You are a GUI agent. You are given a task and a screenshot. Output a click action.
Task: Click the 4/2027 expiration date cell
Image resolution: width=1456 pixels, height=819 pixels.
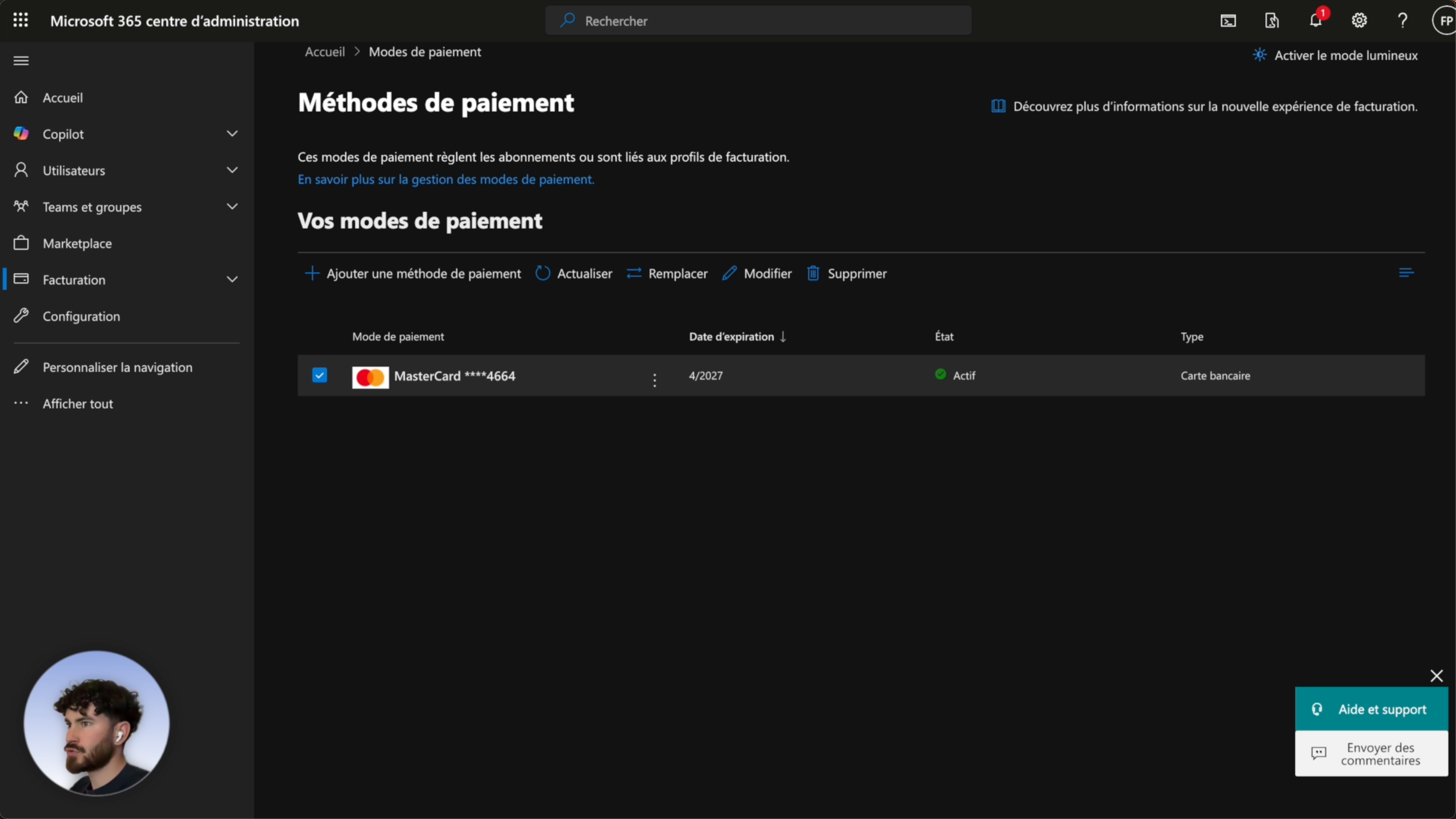tap(705, 376)
